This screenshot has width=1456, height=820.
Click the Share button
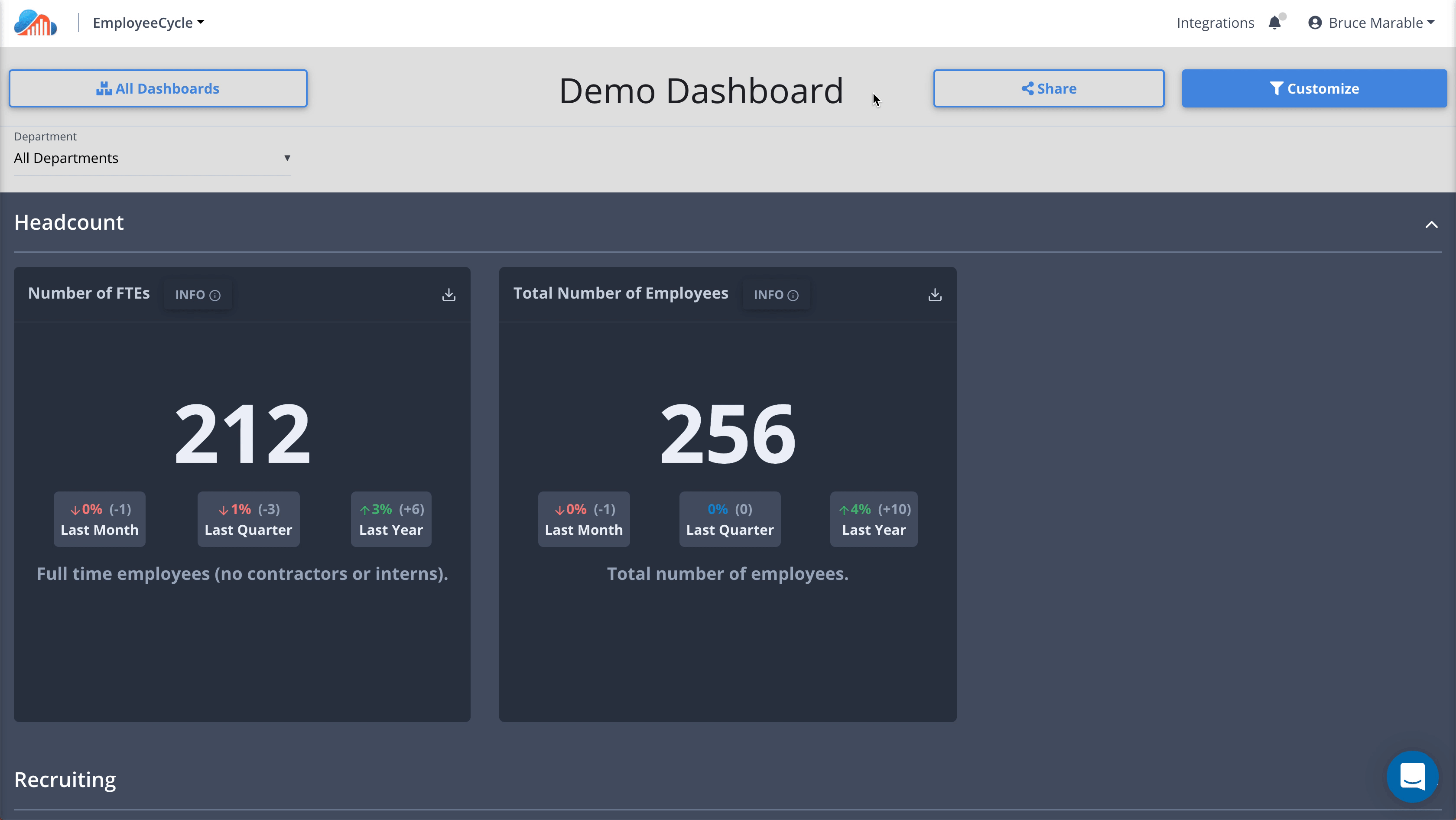tap(1049, 88)
